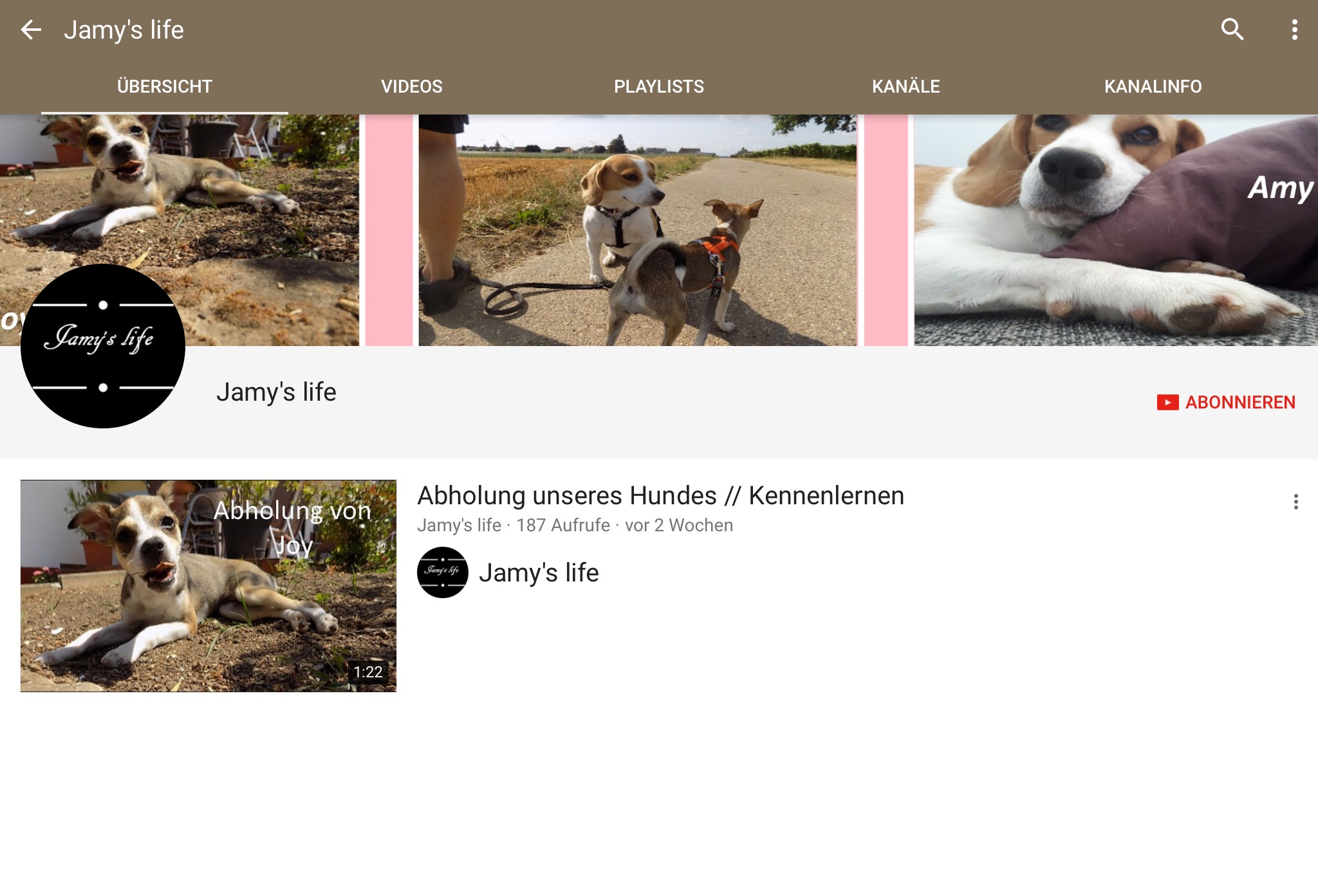This screenshot has width=1318, height=896.
Task: Select the Übersicht tab
Action: (165, 86)
